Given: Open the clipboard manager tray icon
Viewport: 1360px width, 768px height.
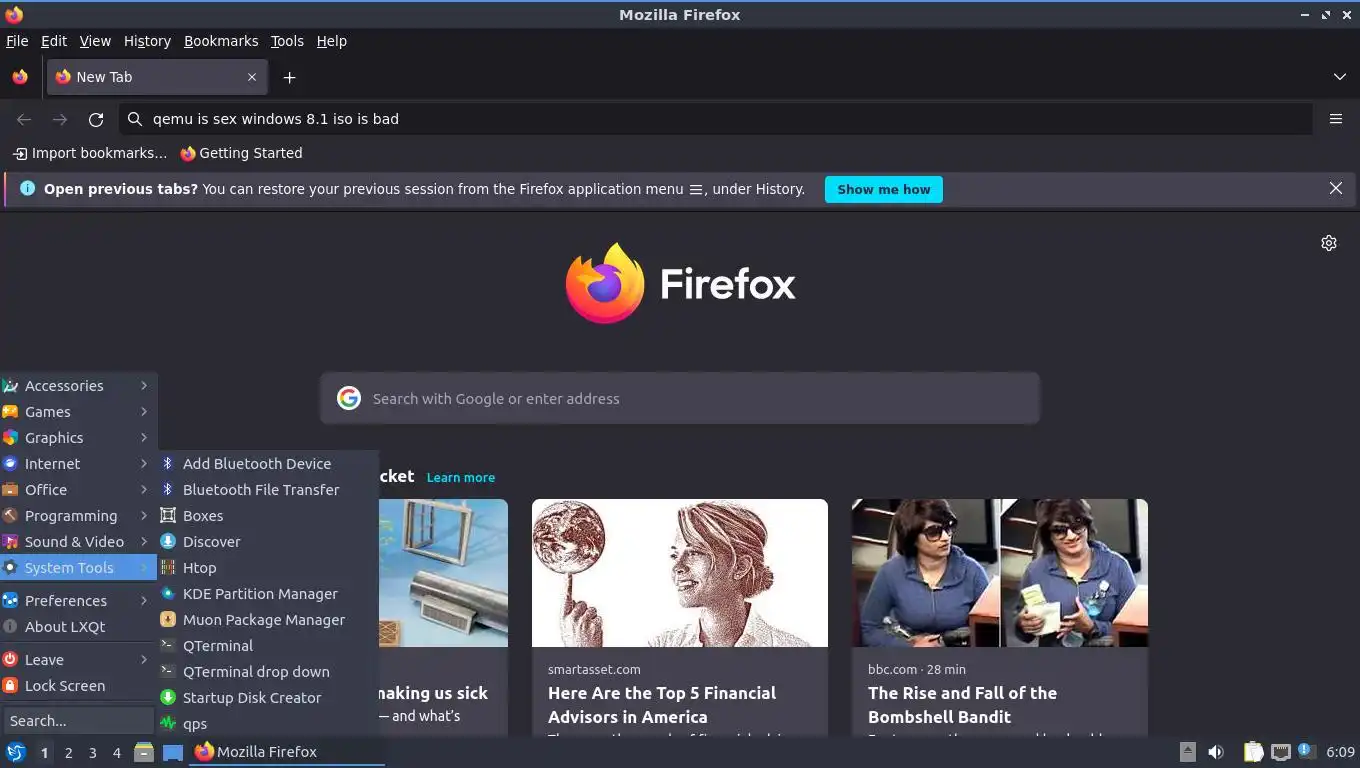Looking at the screenshot, I should (x=1253, y=752).
